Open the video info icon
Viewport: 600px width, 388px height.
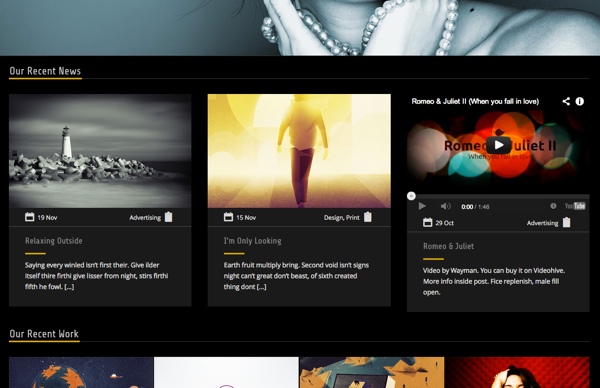(x=580, y=101)
